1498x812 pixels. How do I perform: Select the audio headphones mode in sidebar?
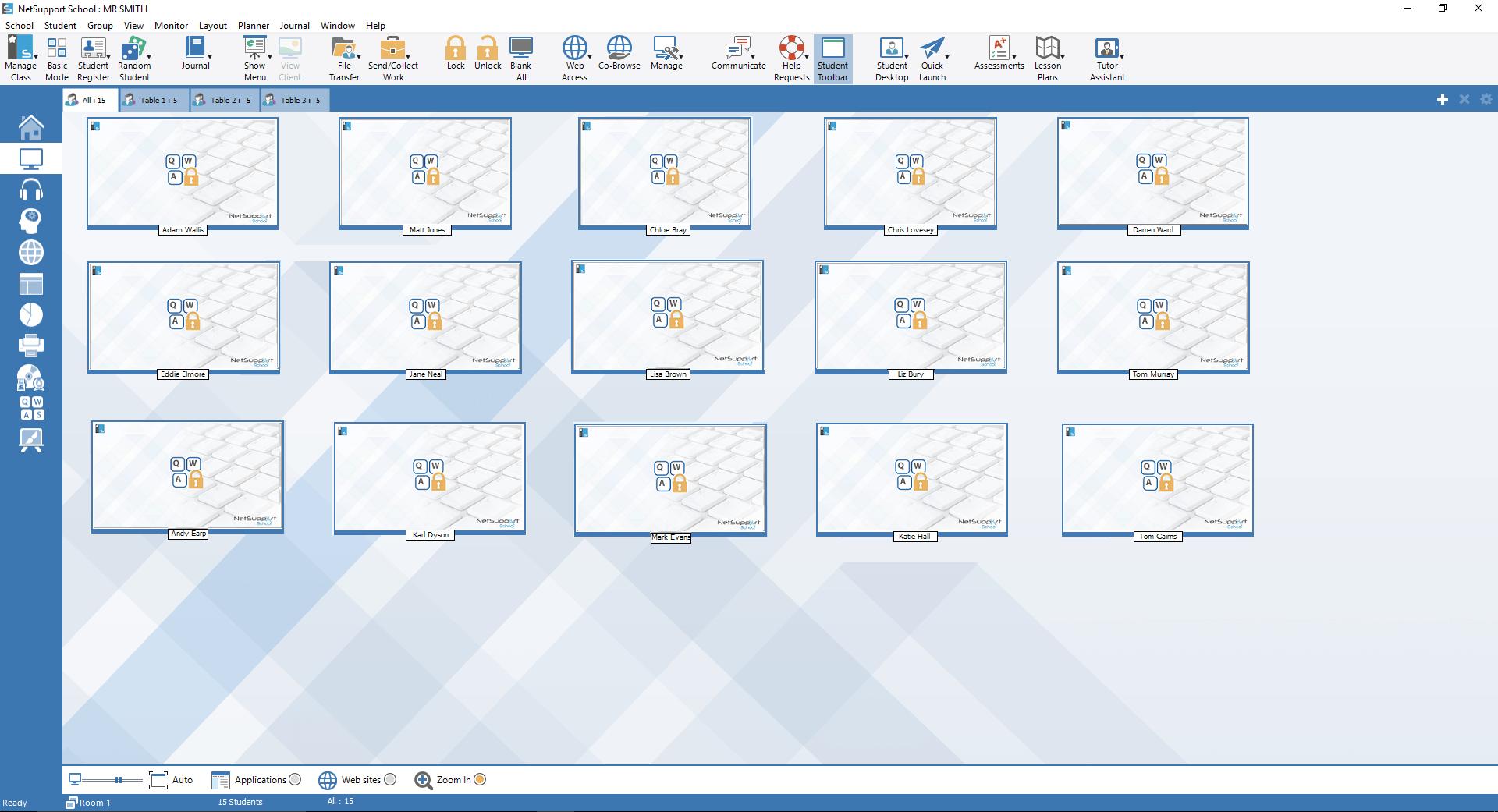pos(31,190)
